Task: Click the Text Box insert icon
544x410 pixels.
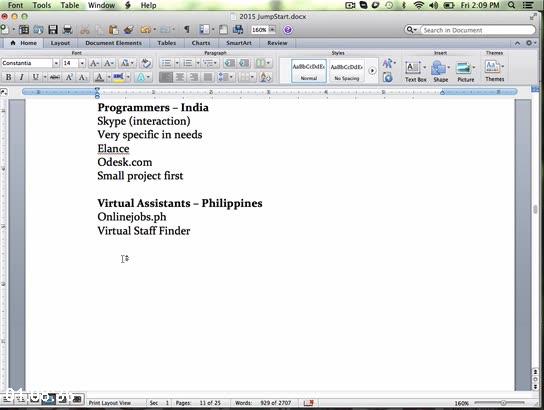Action: point(413,68)
